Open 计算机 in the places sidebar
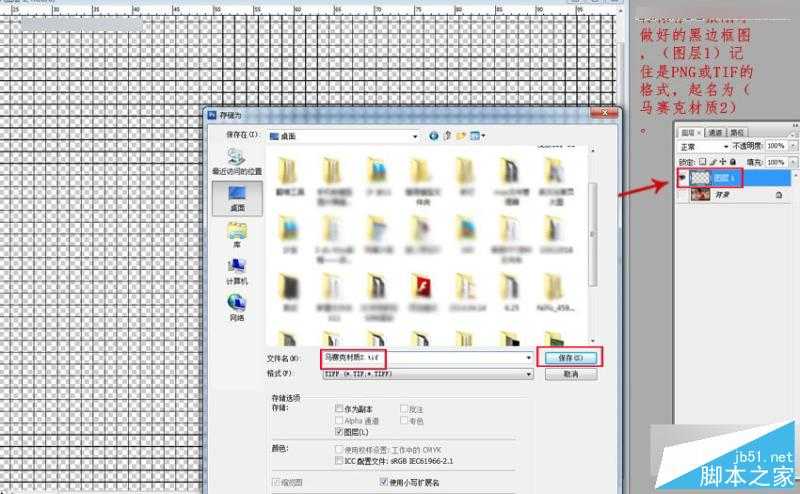This screenshot has height=494, width=800. pos(237,271)
